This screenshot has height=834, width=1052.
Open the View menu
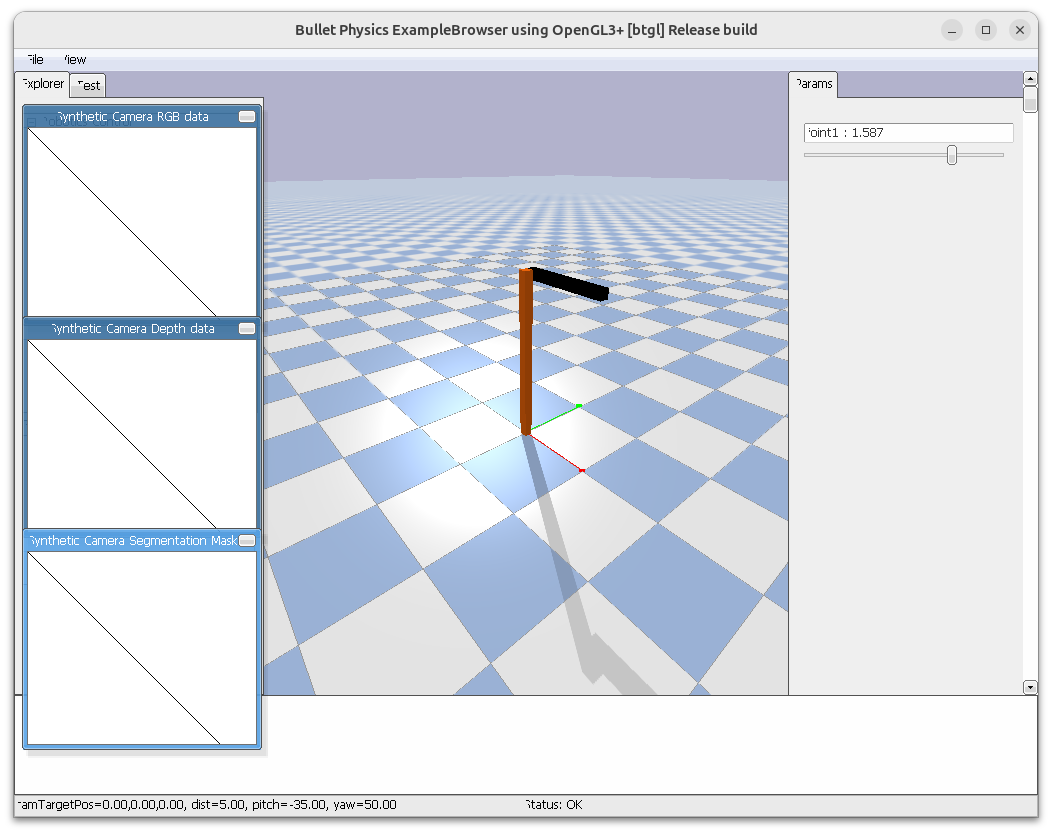[74, 60]
